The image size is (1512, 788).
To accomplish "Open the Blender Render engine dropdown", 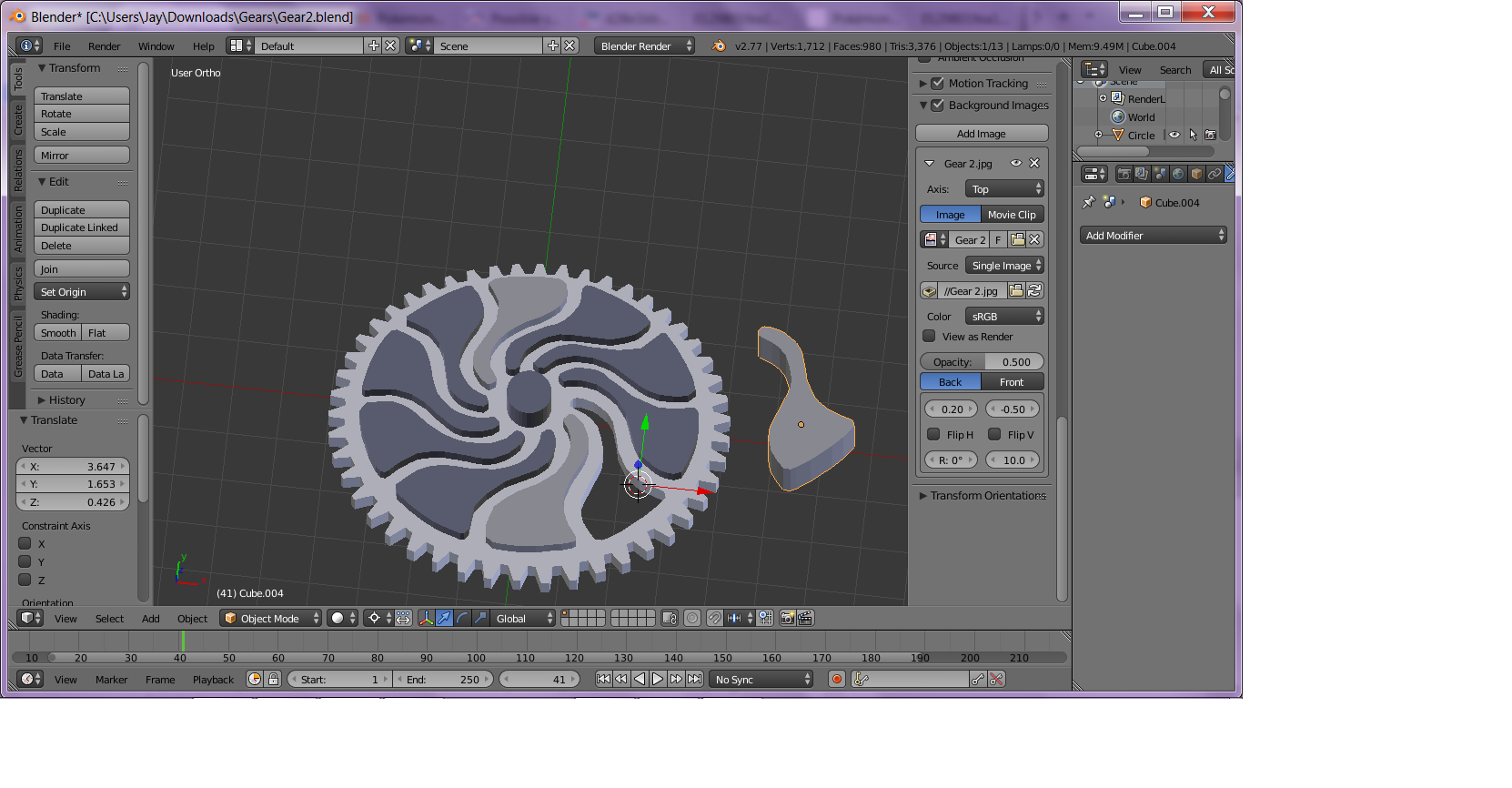I will (644, 45).
